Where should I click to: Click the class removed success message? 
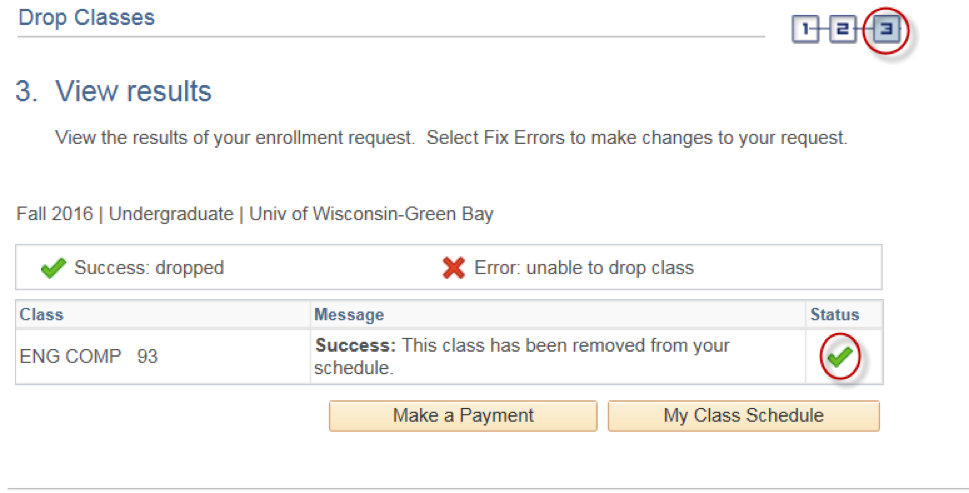point(522,356)
